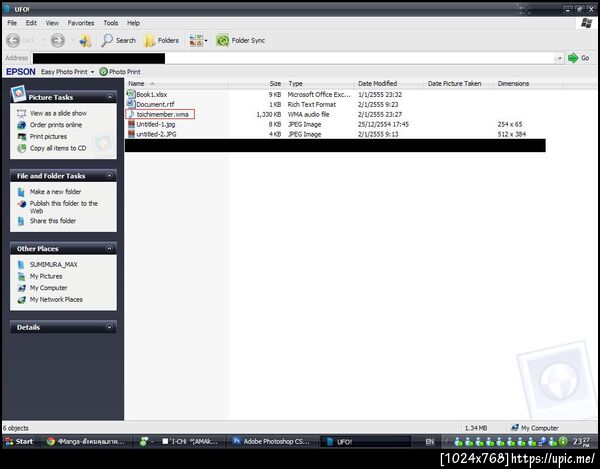This screenshot has width=600, height=469.
Task: Open the Help menu
Action: tap(133, 23)
